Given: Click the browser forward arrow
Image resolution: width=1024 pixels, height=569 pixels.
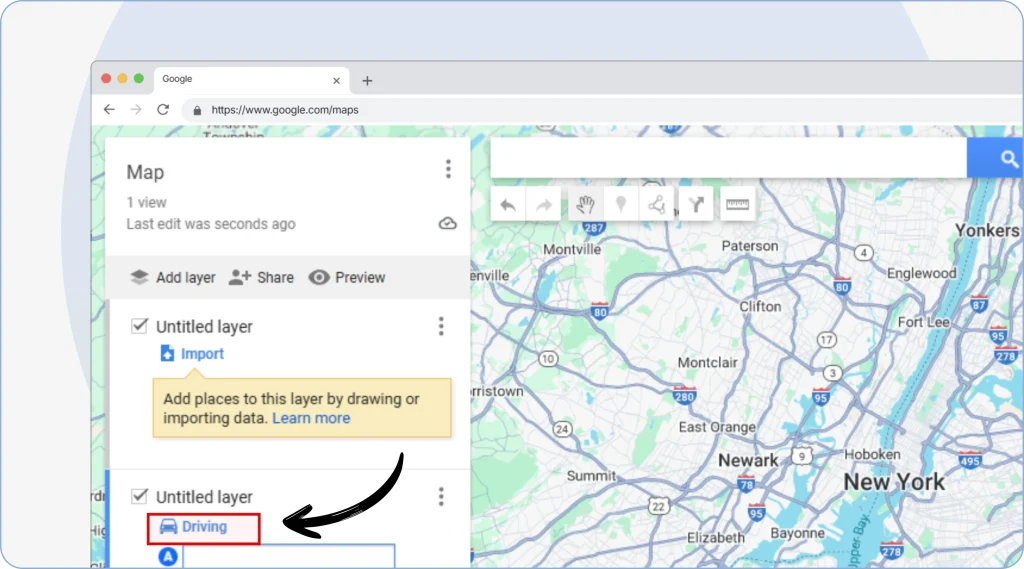Looking at the screenshot, I should pyautogui.click(x=136, y=110).
